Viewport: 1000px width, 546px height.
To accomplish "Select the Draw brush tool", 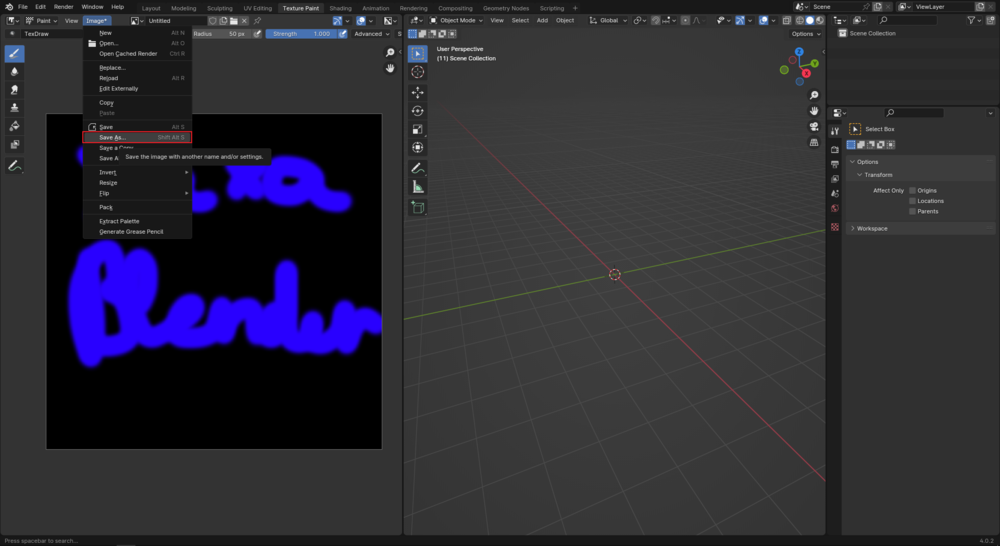I will click(x=15, y=53).
